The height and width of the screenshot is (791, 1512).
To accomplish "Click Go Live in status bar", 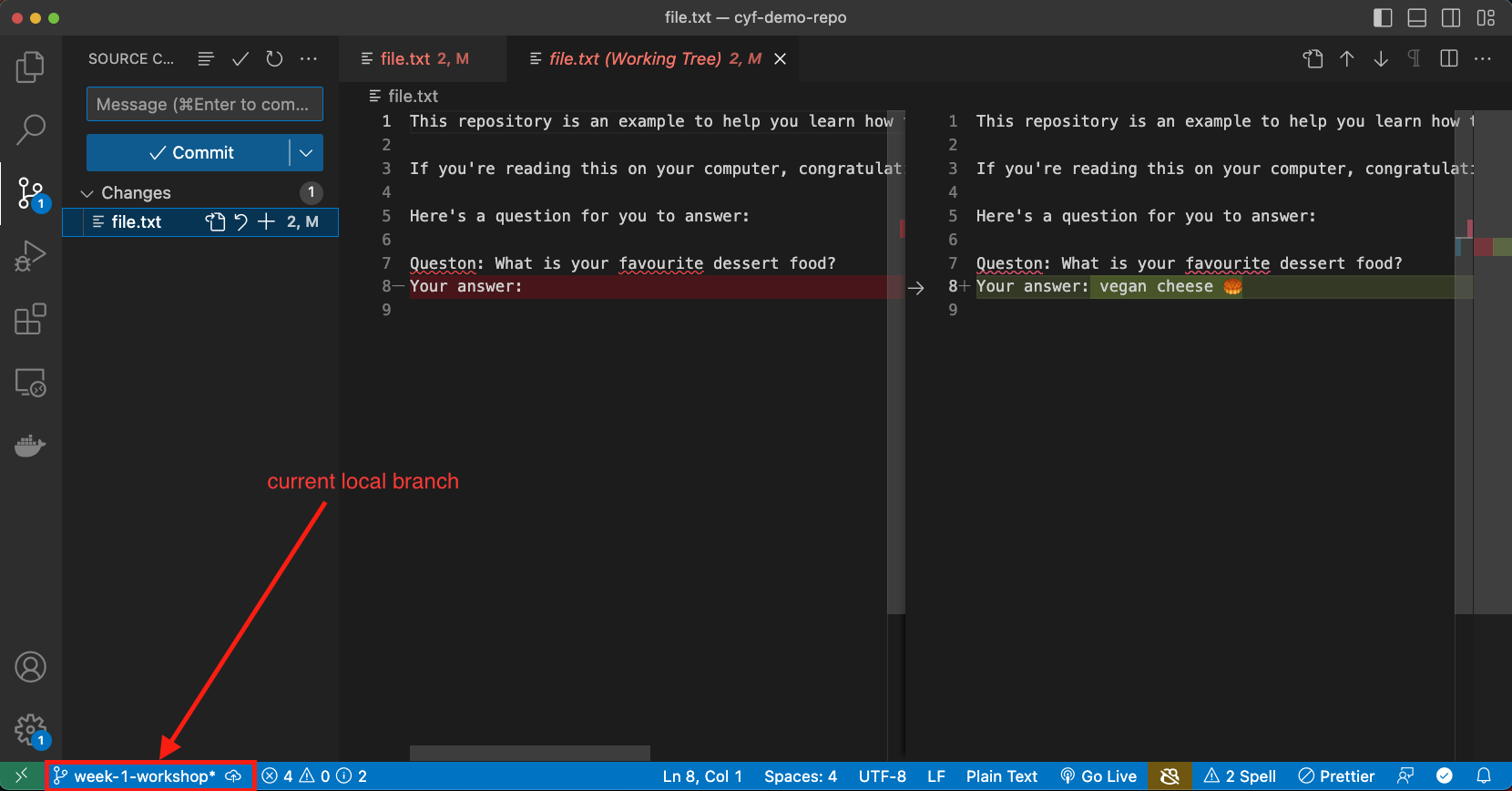I will pos(1098,776).
